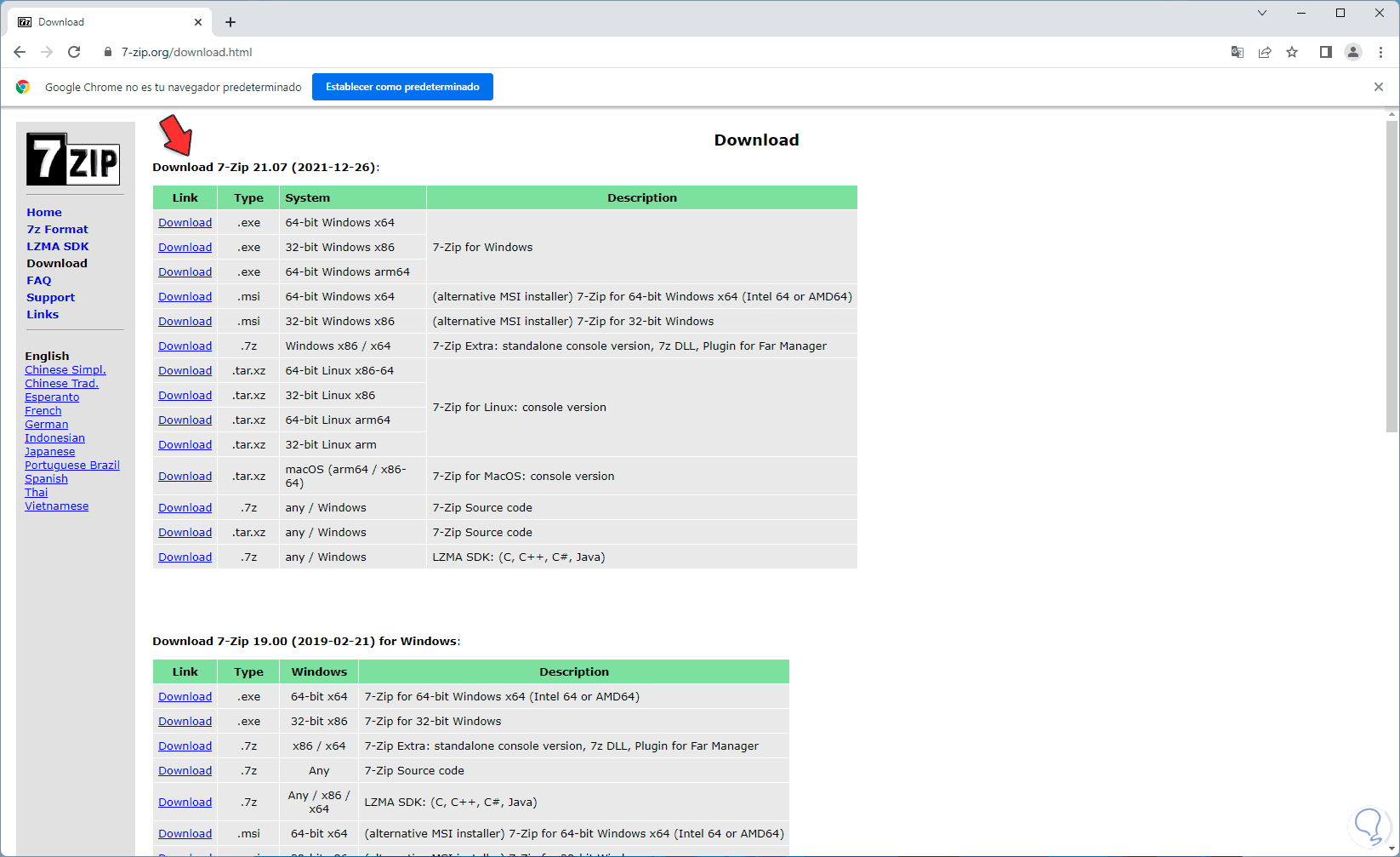Screen dimensions: 1400x857
Task: Click the padlock site info icon
Action: pos(107,52)
